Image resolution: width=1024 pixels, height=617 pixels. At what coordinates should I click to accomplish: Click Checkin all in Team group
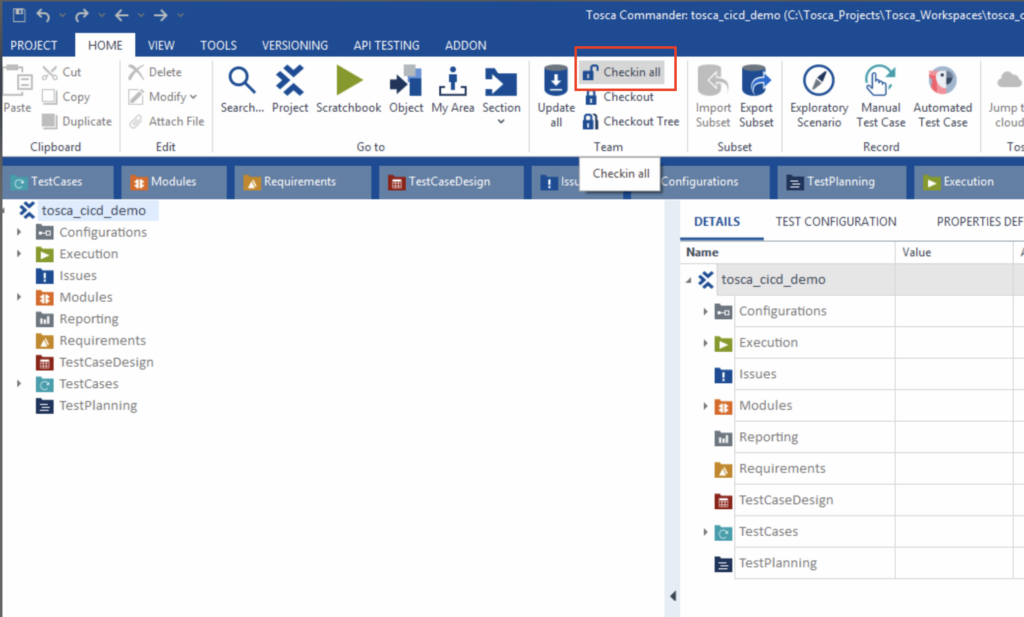pos(622,72)
